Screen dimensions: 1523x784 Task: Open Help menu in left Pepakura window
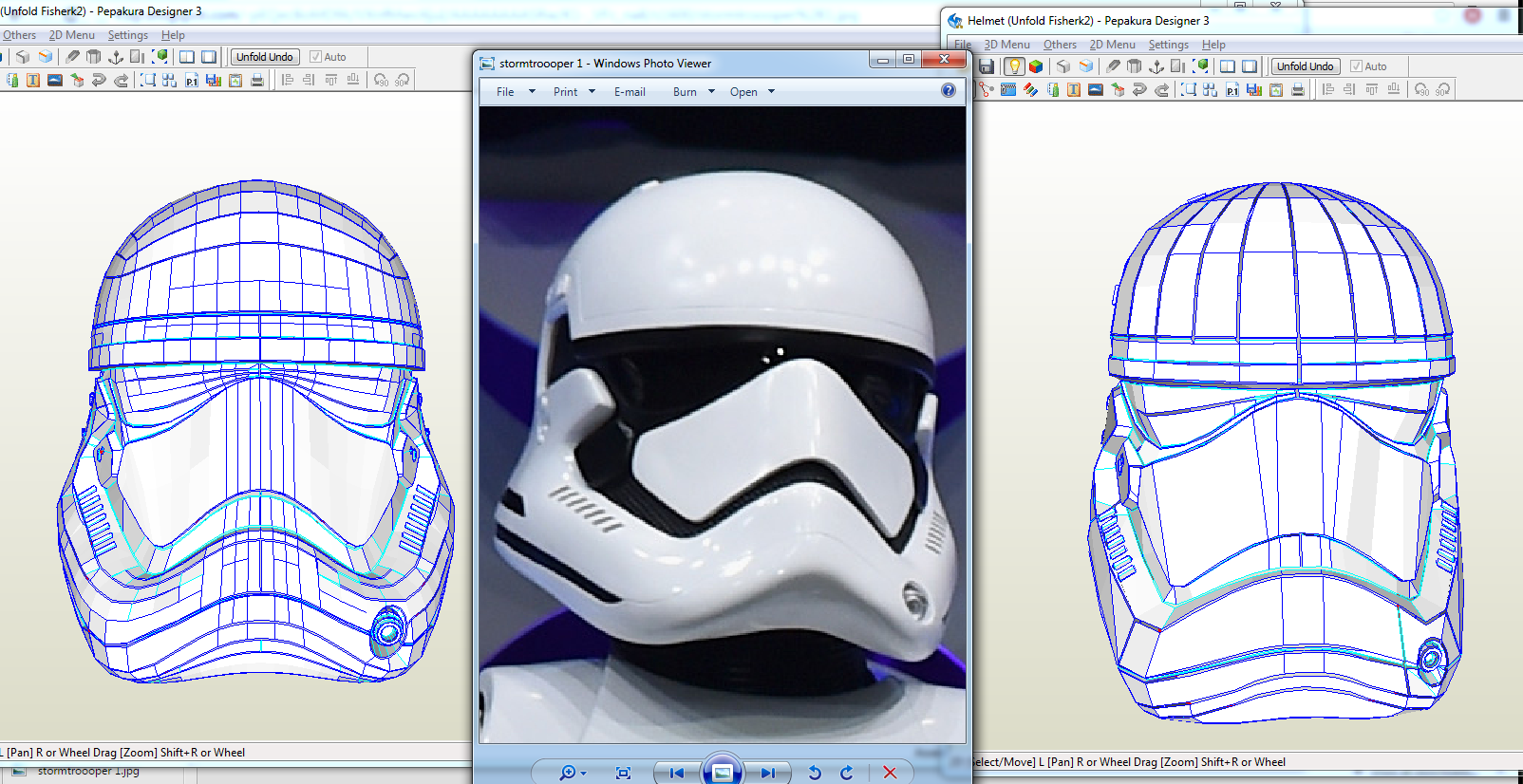point(173,35)
